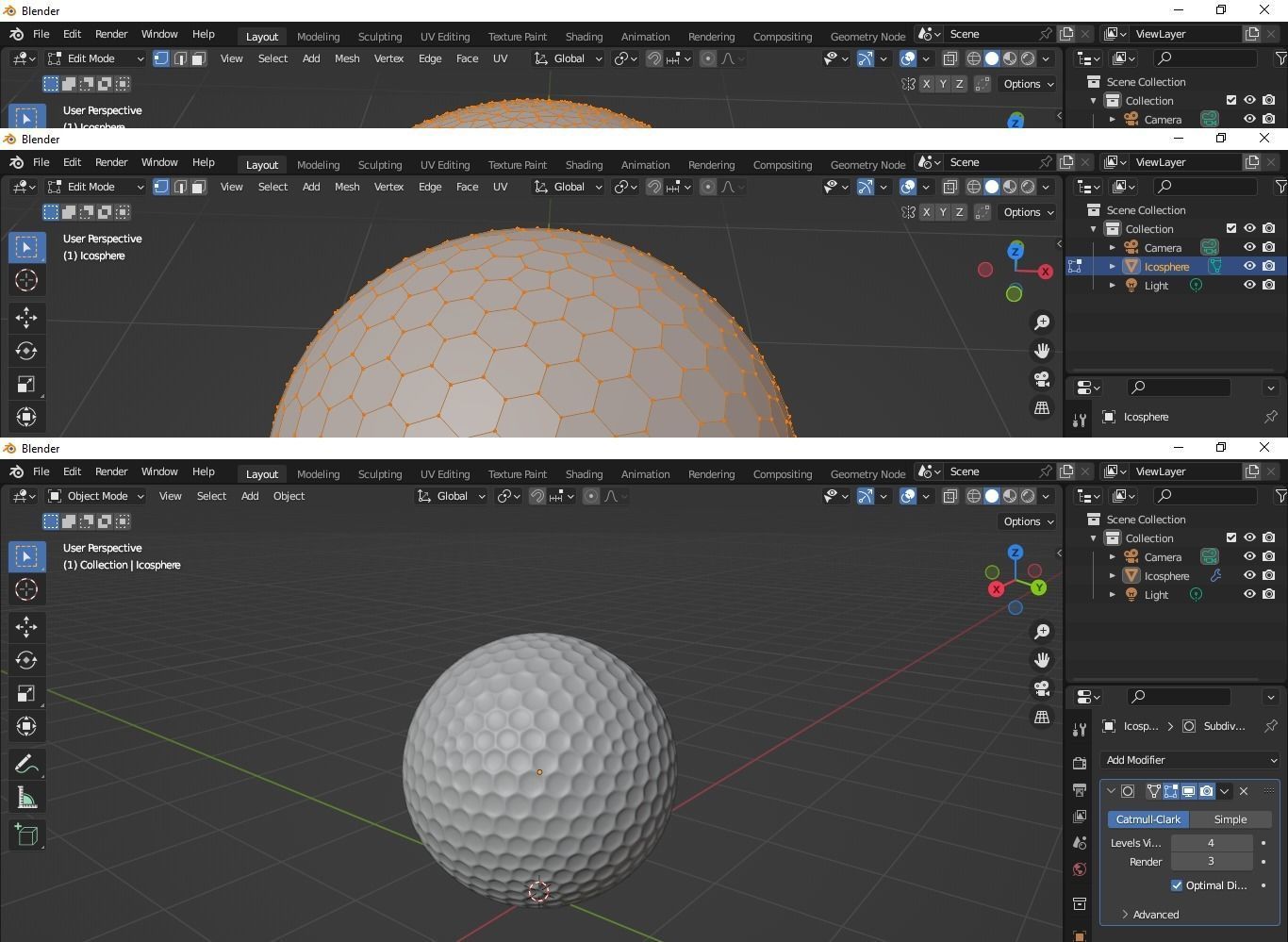Uncheck Optimal Display in the modifier
This screenshot has height=942, width=1288.
[1178, 885]
